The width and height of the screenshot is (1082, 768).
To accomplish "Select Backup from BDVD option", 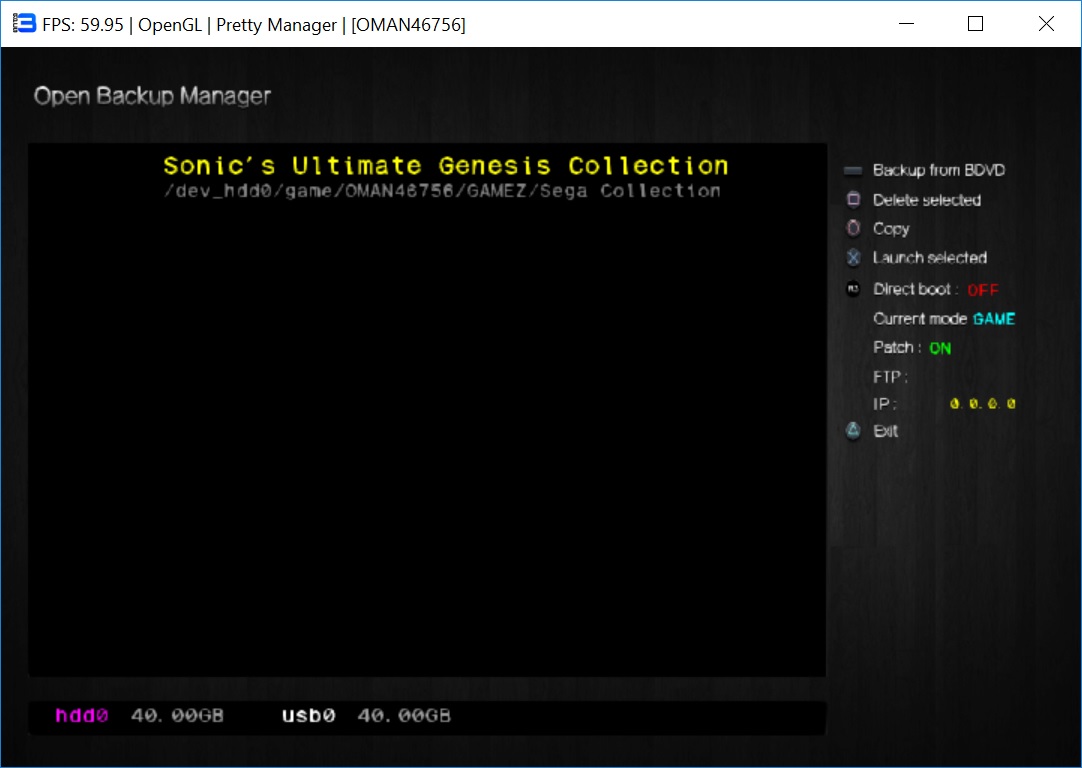I will point(938,170).
